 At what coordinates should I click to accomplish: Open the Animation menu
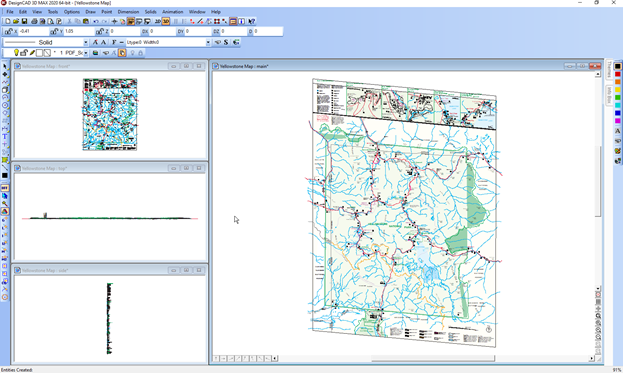(x=172, y=12)
